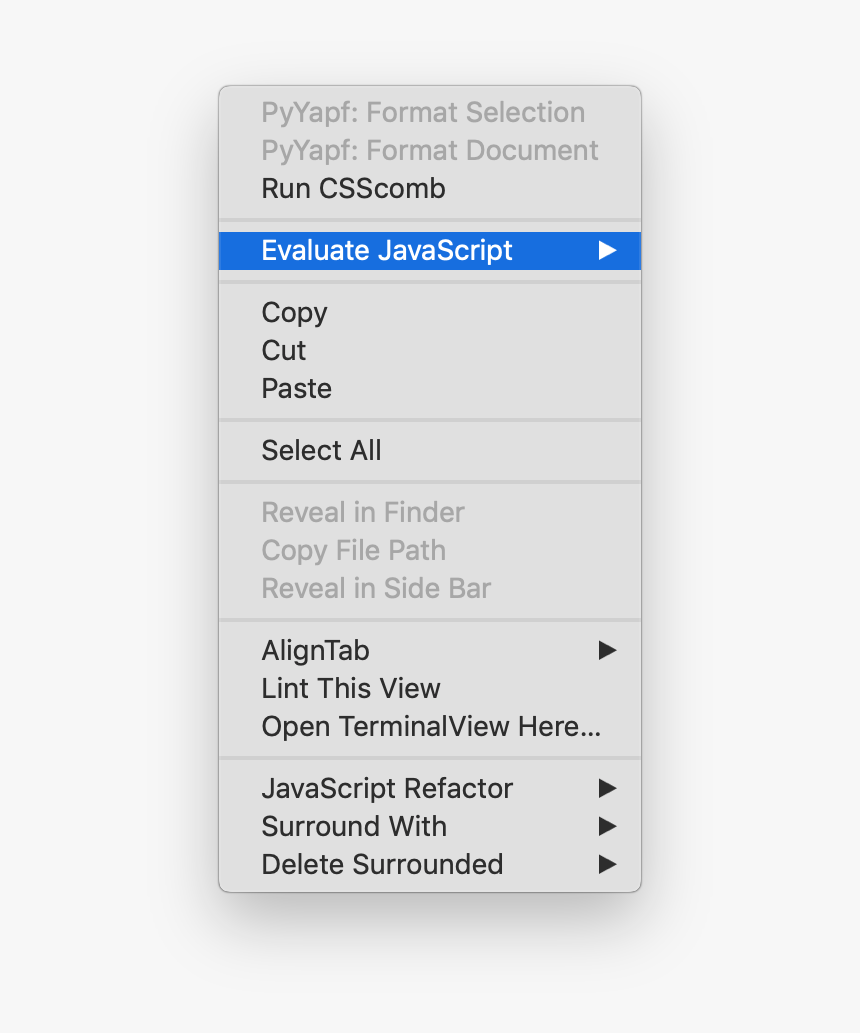Screen dimensions: 860x1033
Task: Click the greyed-out Copy File Path item
Action: coord(430,551)
